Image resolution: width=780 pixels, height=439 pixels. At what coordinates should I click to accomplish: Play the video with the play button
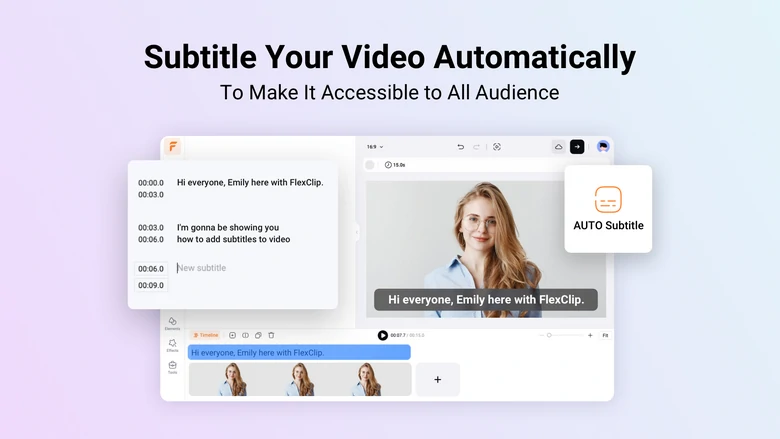(383, 335)
